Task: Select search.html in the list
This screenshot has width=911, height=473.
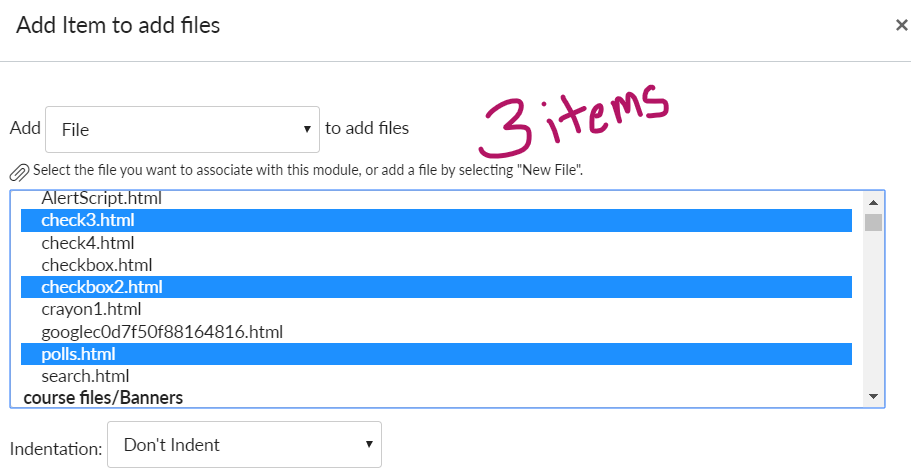Action: click(85, 377)
